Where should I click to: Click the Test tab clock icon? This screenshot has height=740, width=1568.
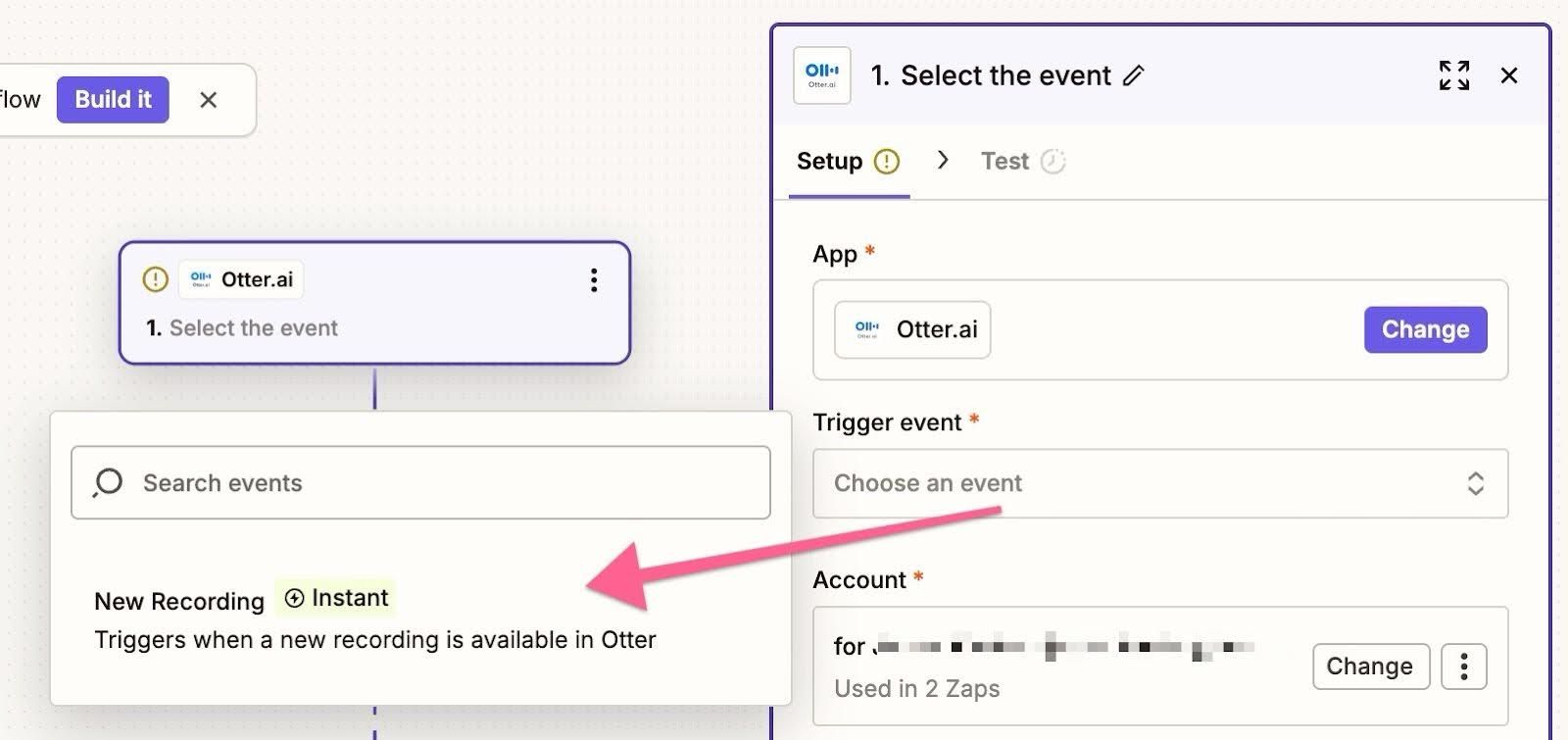[1053, 162]
